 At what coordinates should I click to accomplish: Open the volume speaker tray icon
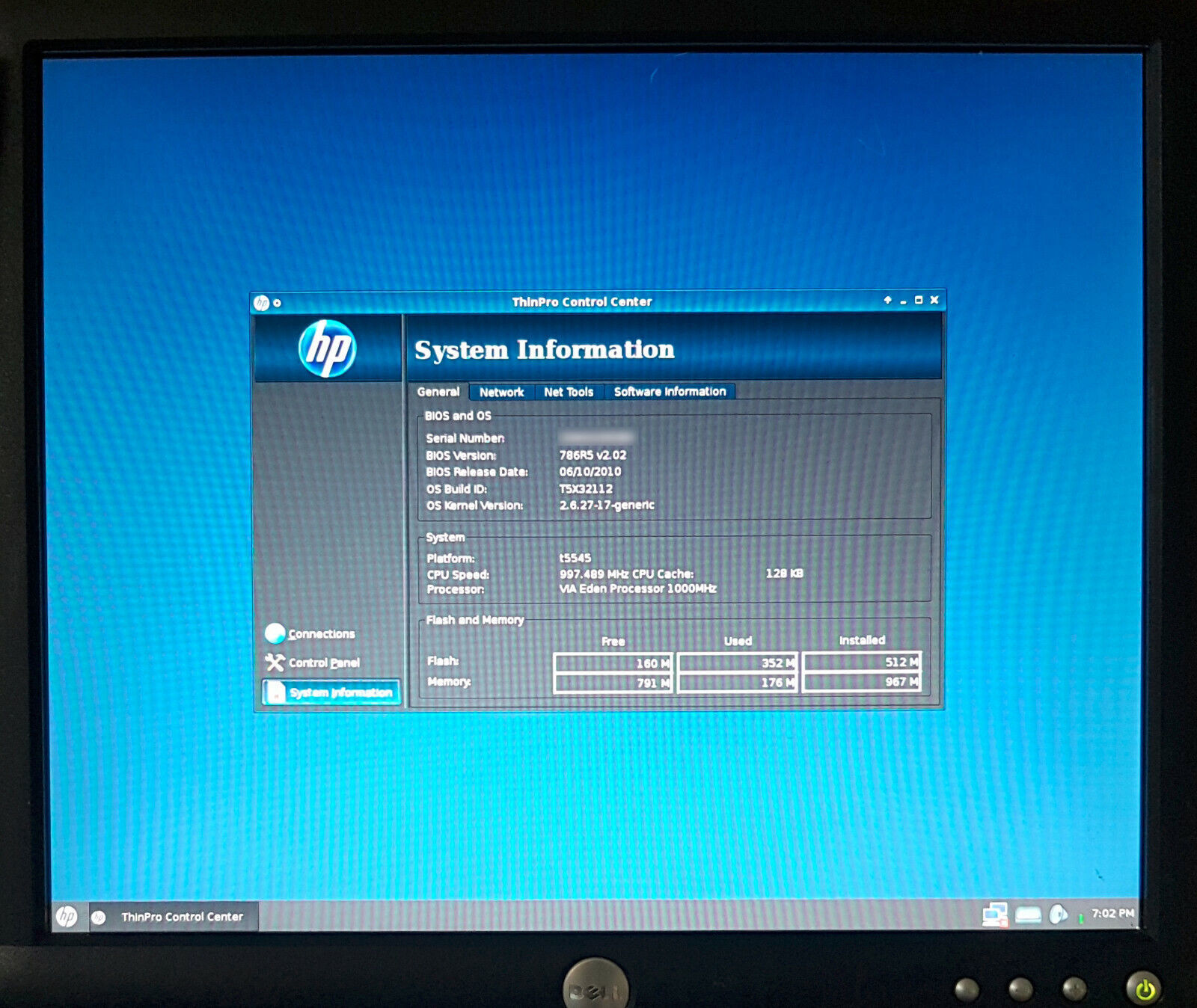1058,914
